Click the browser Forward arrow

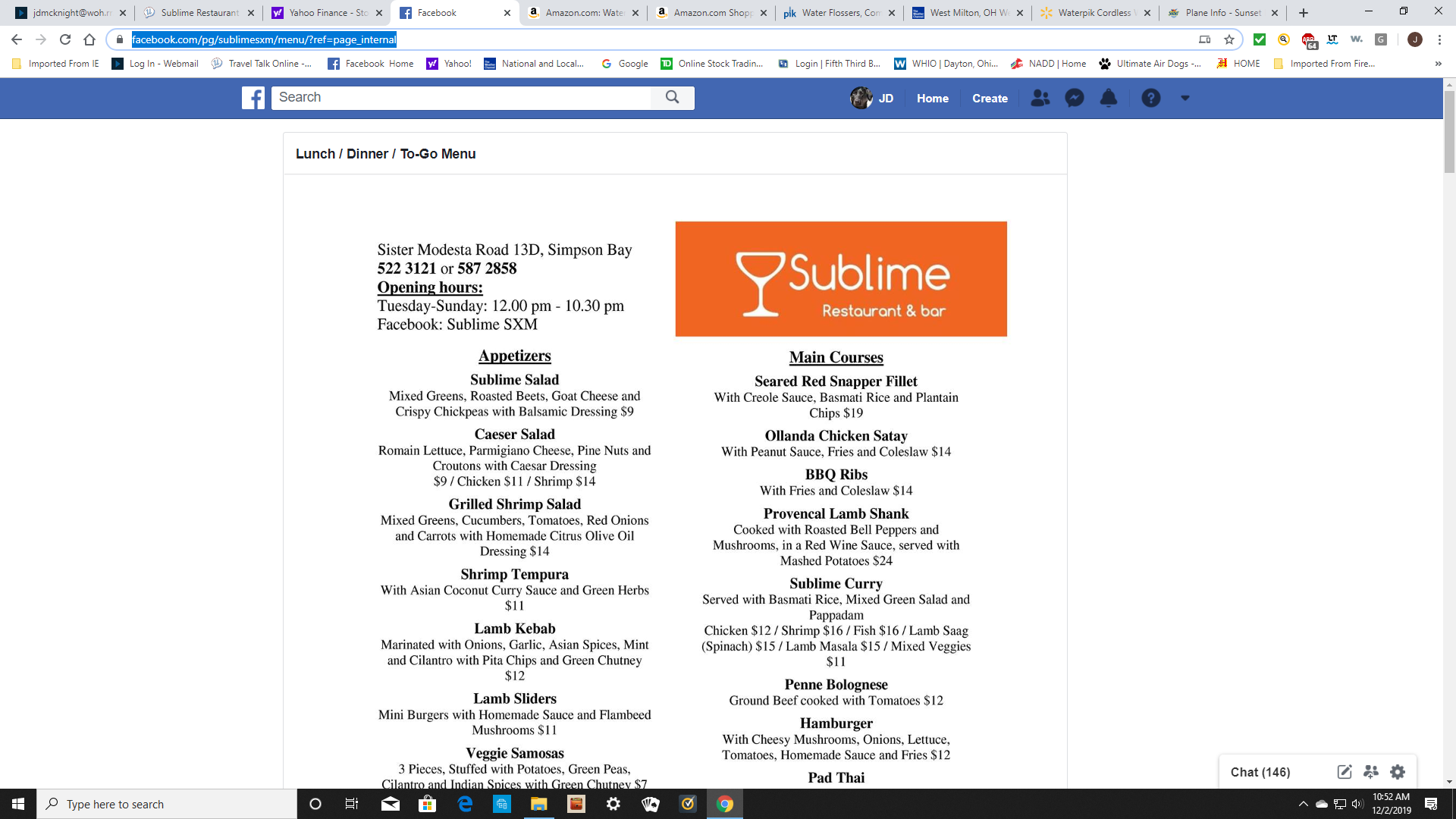tap(41, 39)
